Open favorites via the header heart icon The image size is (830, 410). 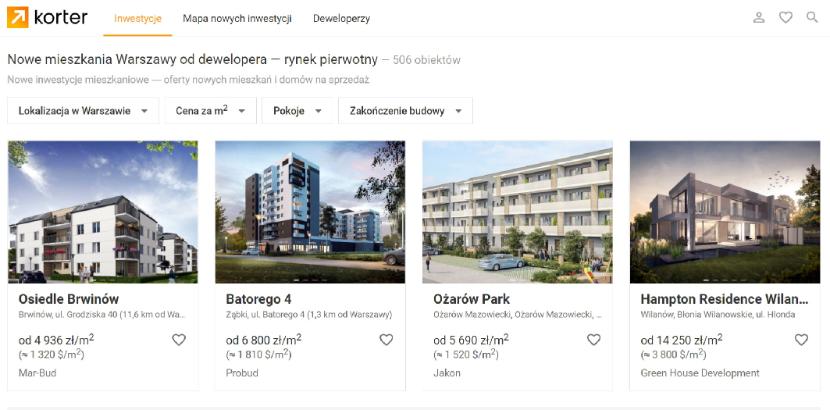[x=786, y=18]
